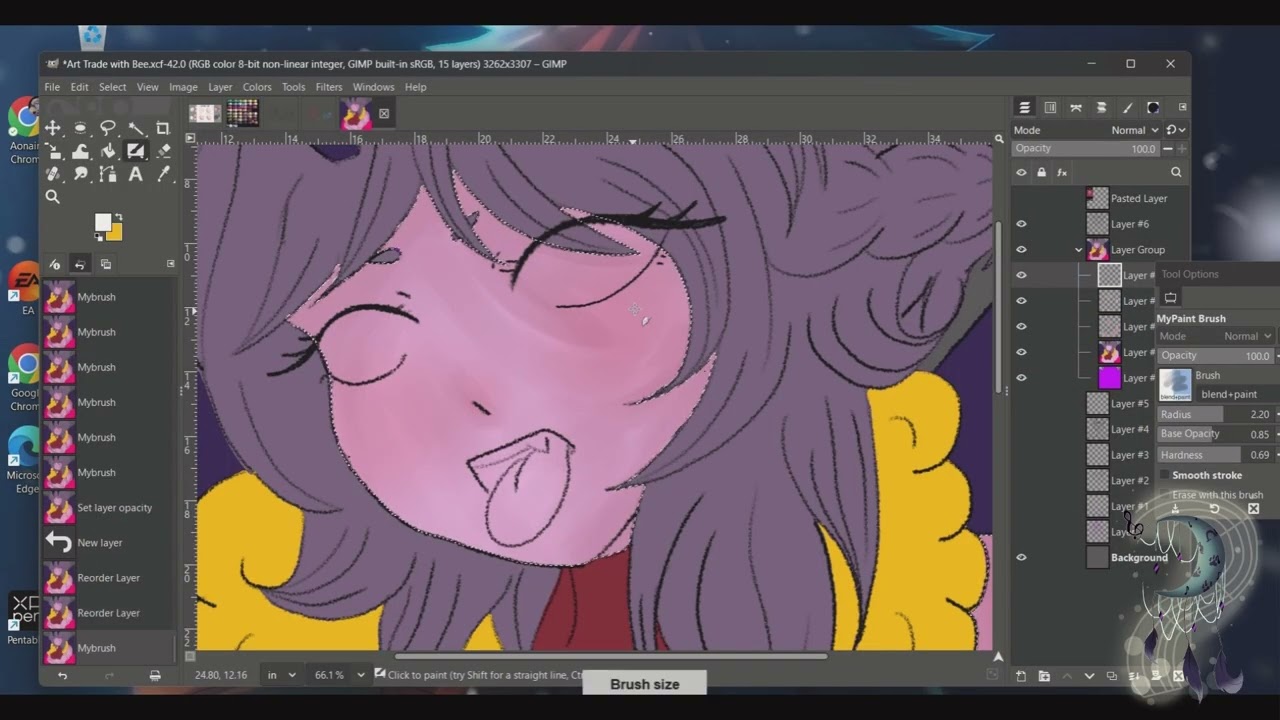The width and height of the screenshot is (1280, 720).
Task: Toggle eye for selected layer in group
Action: pos(1021,275)
